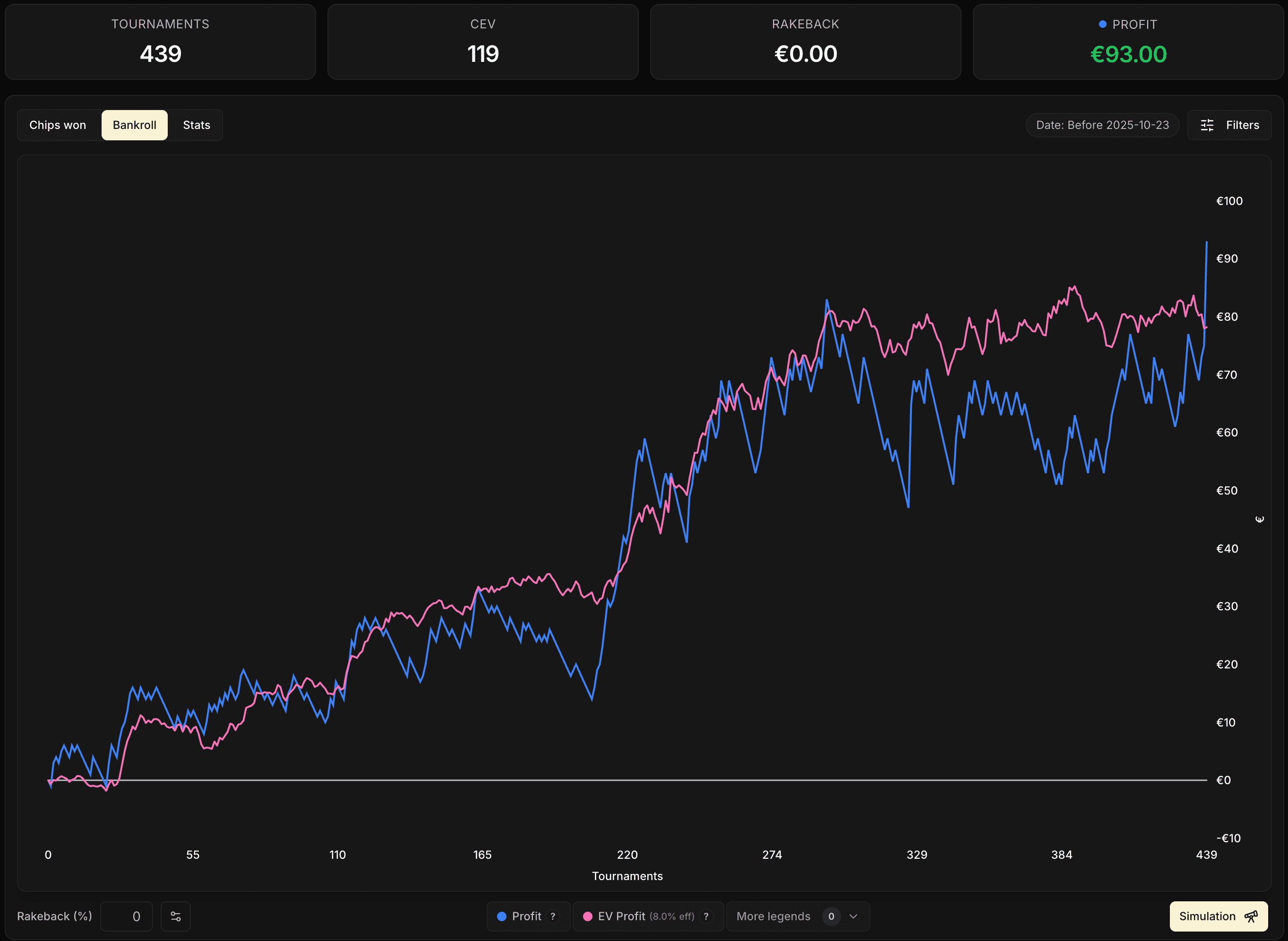This screenshot has height=941, width=1288.
Task: Switch to the Chips won tab
Action: [x=58, y=125]
